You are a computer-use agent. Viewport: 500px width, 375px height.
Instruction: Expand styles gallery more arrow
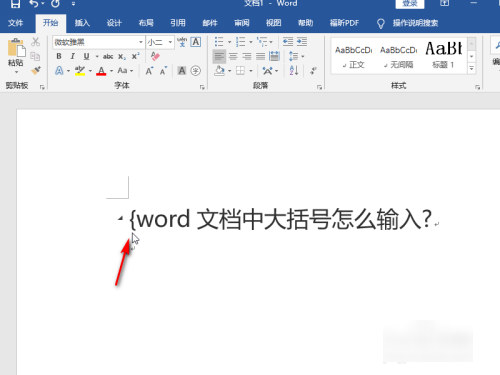(x=471, y=69)
